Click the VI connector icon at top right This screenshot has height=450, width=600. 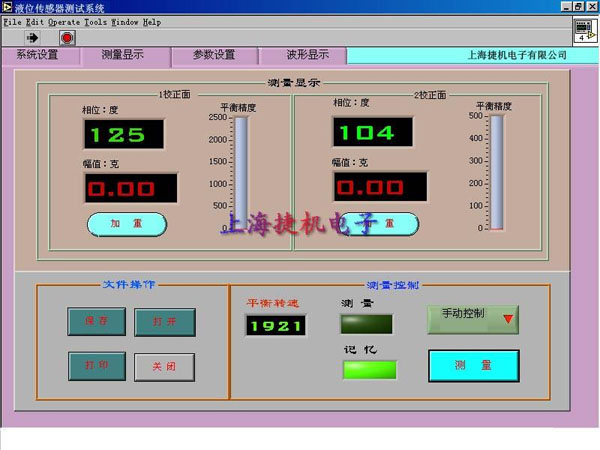pos(583,30)
